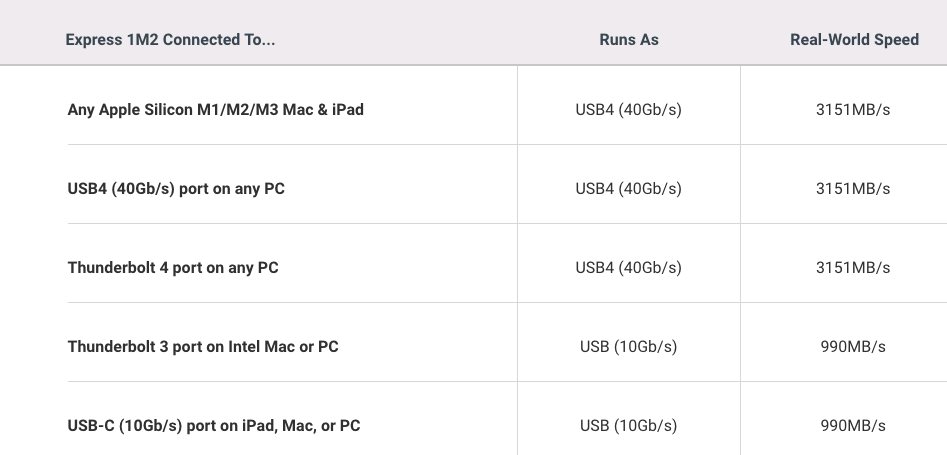The width and height of the screenshot is (947, 455).
Task: Click the 3151MB/s speed in the Apple Silicon row
Action: [x=853, y=110]
